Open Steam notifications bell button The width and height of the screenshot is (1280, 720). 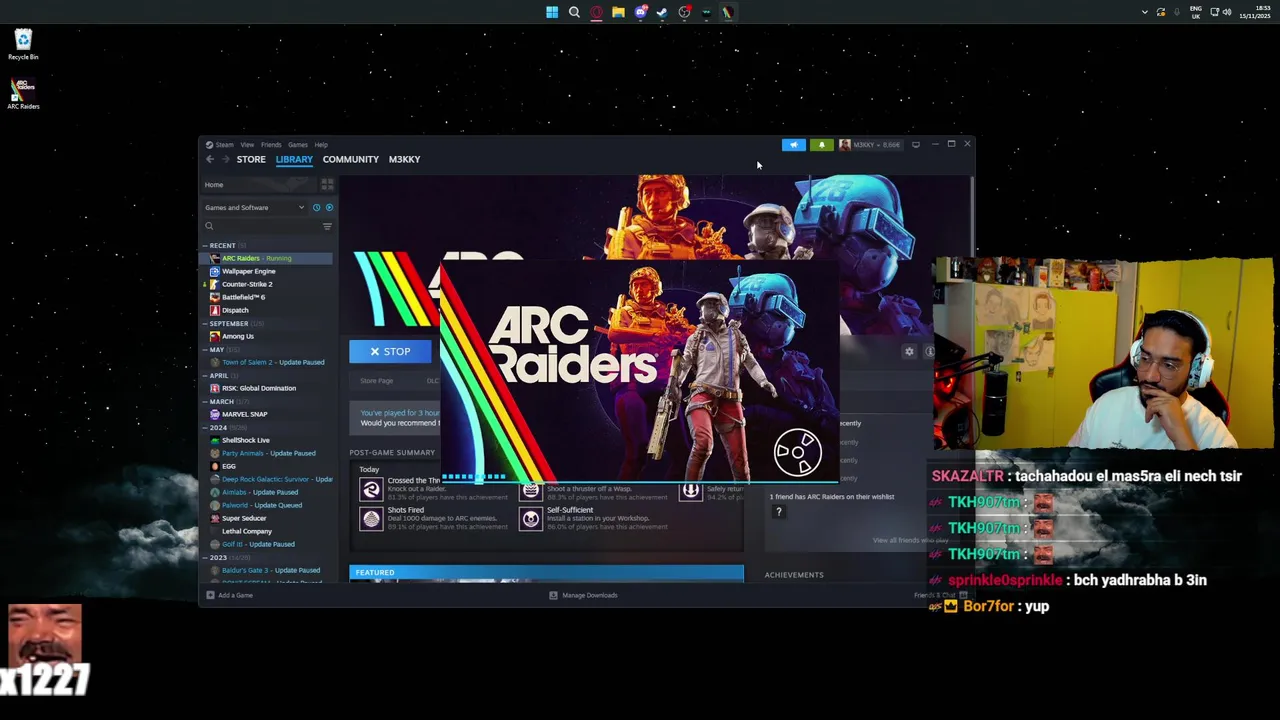(x=822, y=145)
